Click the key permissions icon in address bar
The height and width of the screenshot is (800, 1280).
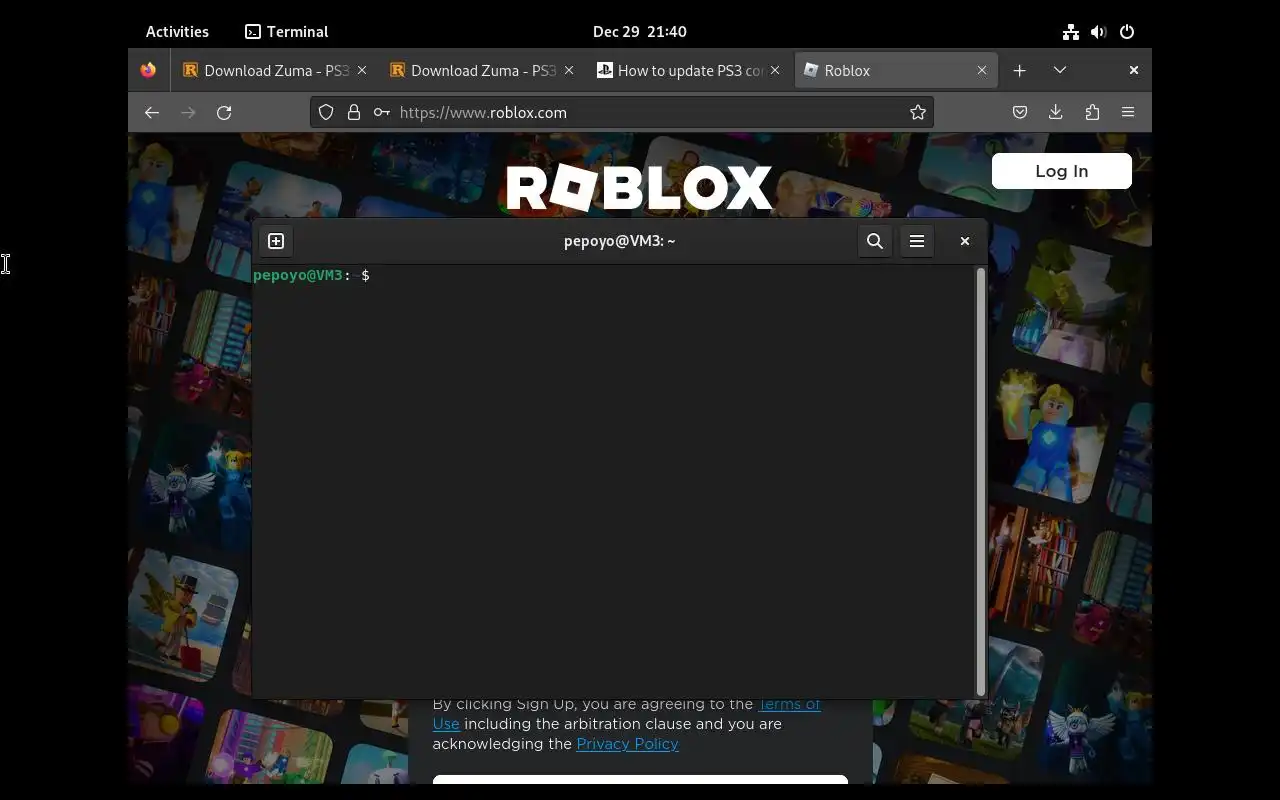[381, 113]
